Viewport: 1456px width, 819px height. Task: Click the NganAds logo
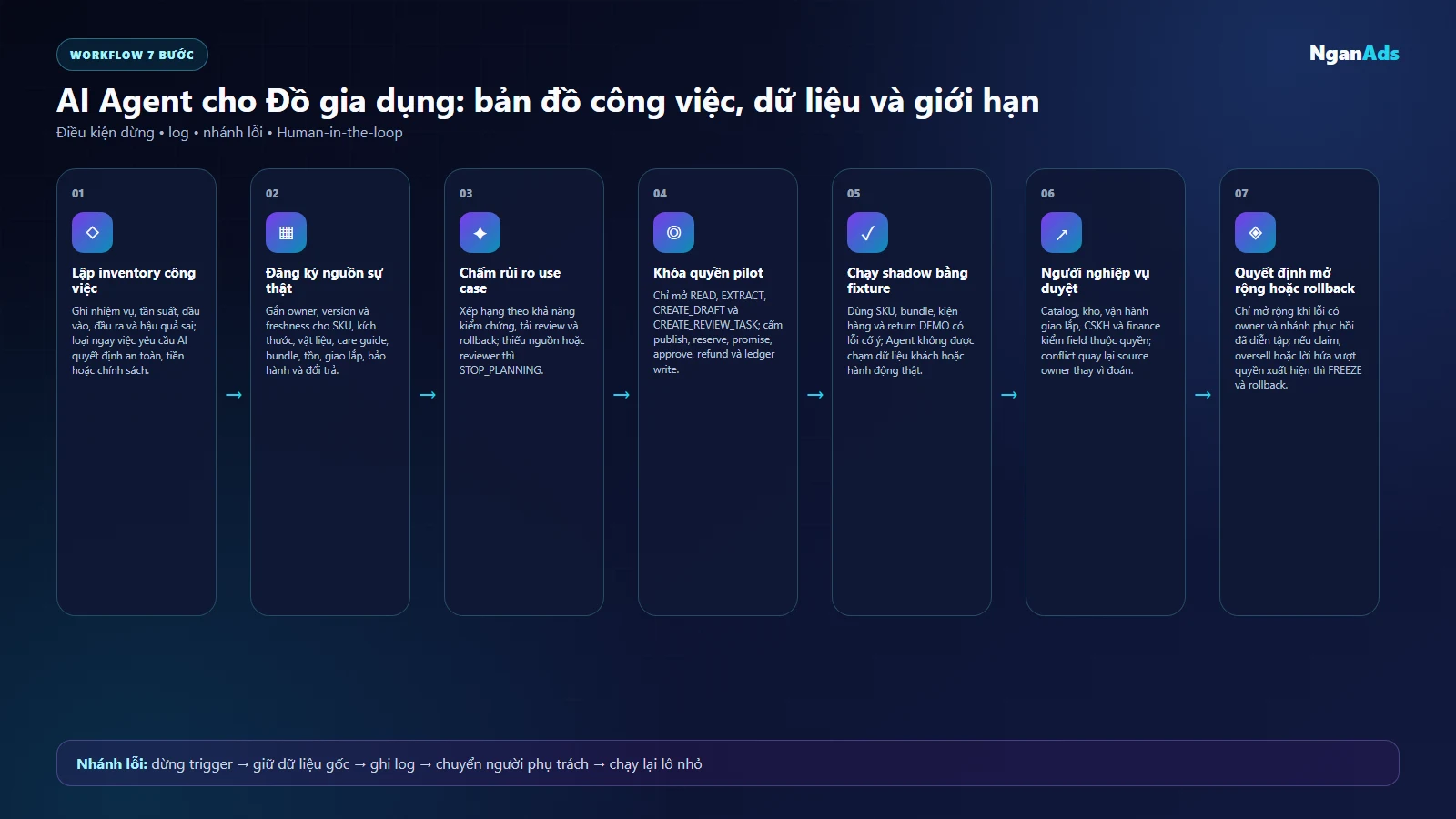point(1354,54)
